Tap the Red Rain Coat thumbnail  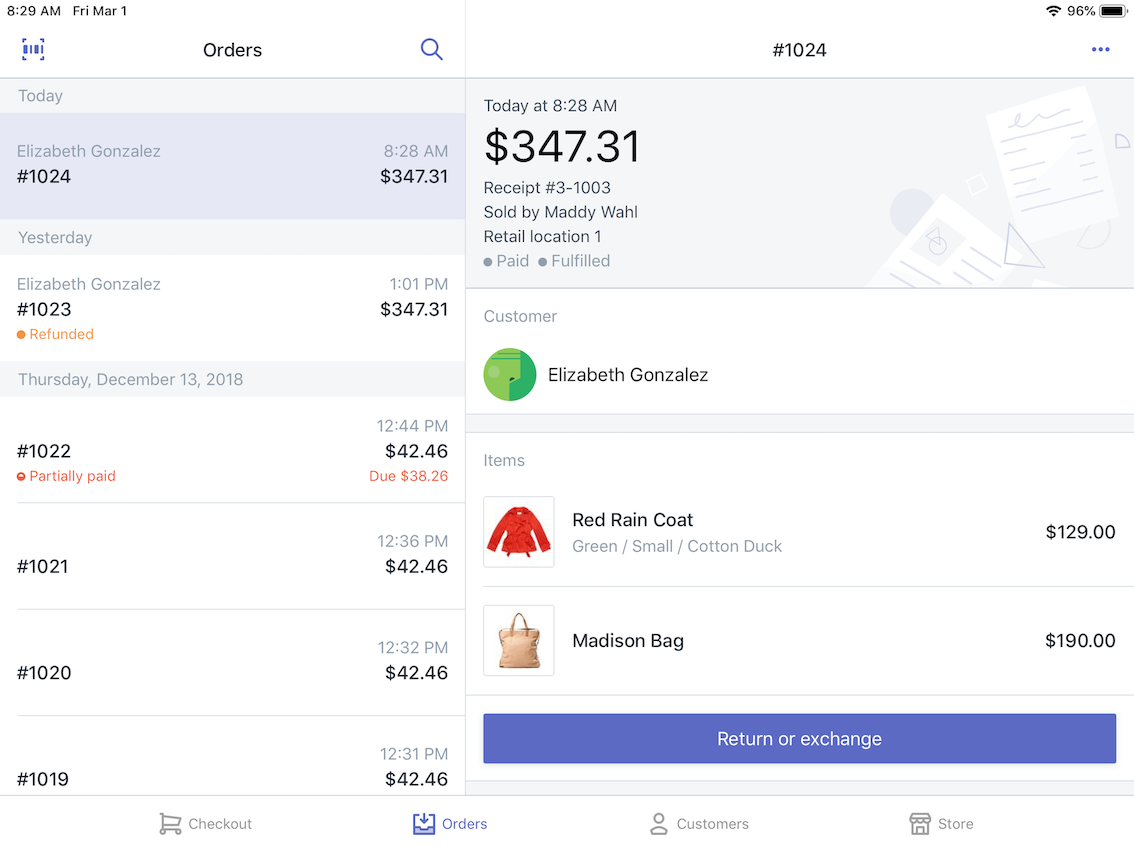pyautogui.click(x=519, y=531)
